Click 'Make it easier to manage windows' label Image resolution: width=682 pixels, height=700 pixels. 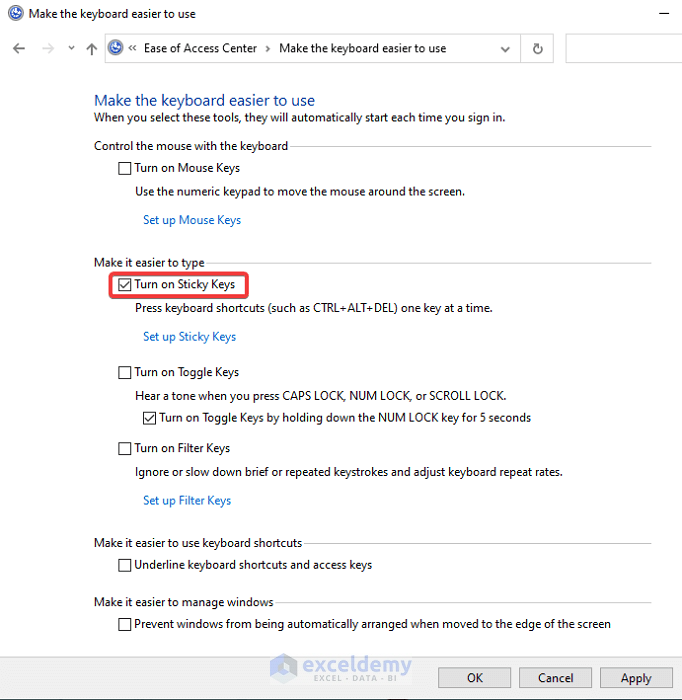pos(183,602)
